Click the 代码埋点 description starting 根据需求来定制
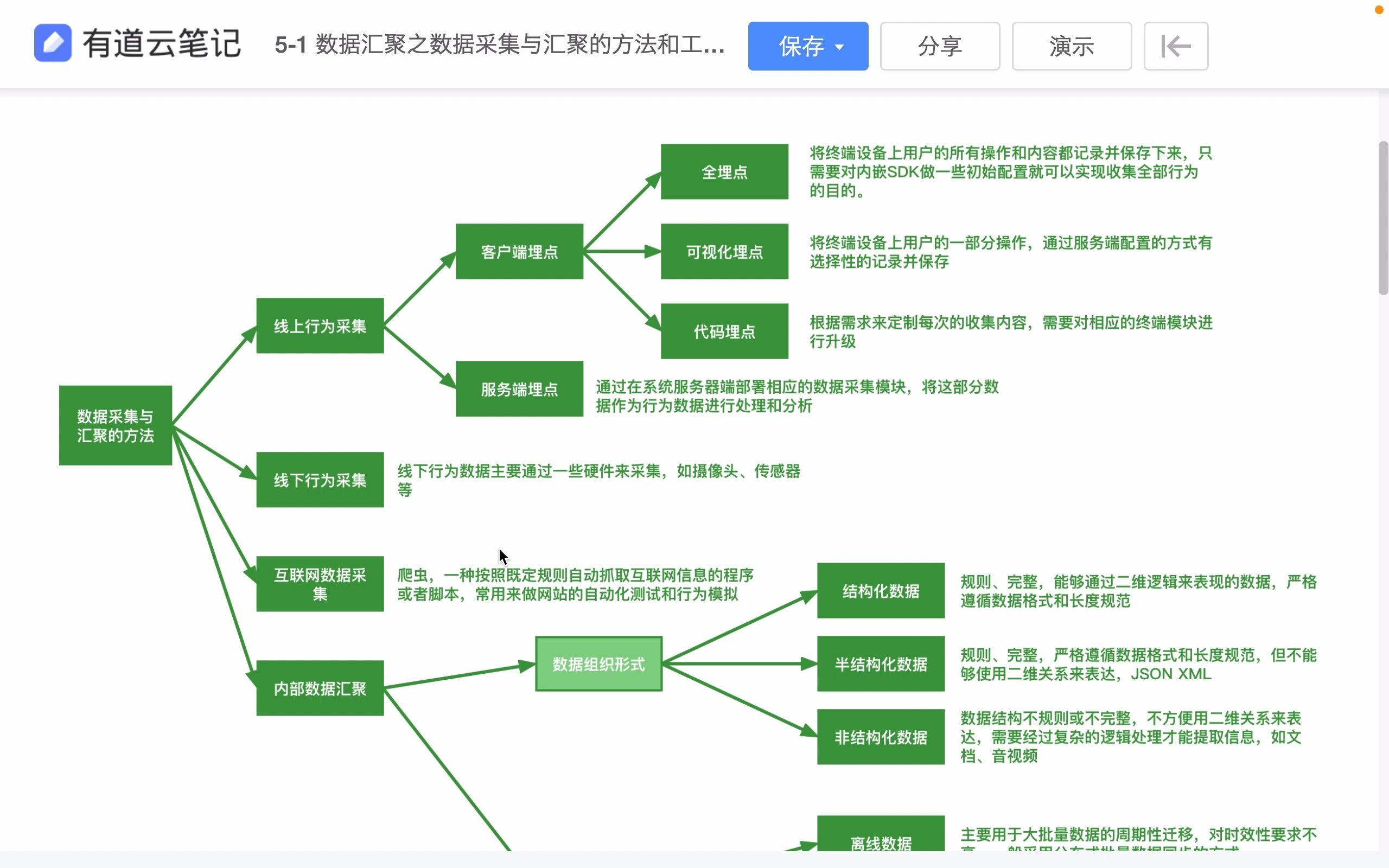 tap(1011, 332)
